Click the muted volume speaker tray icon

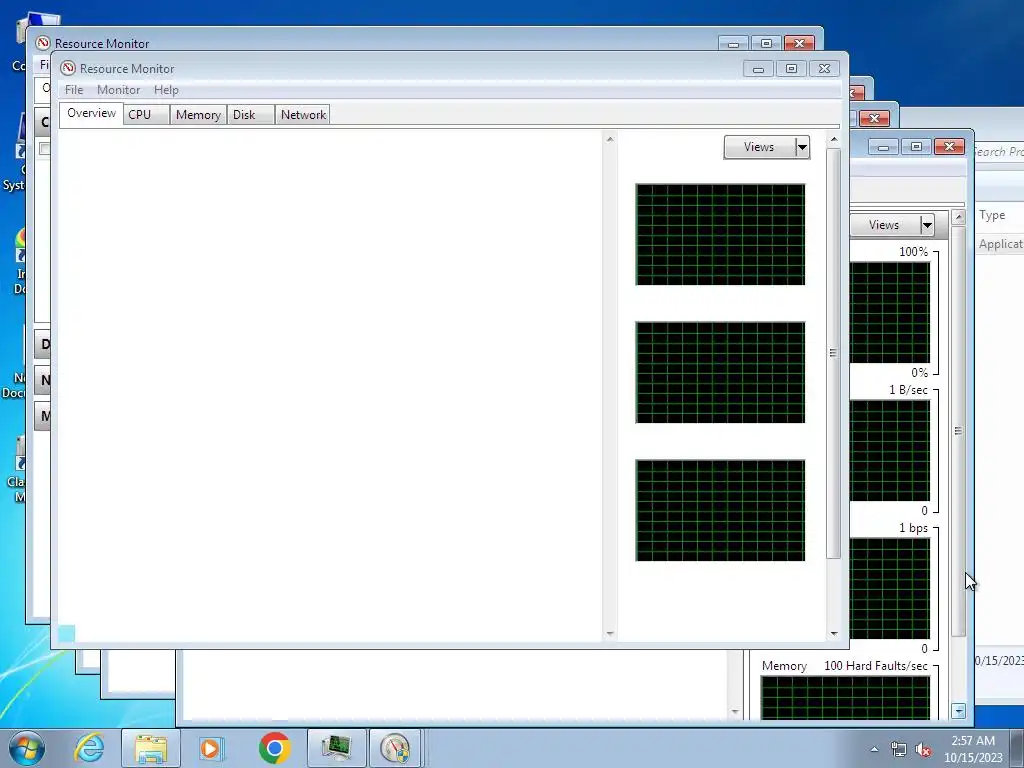(923, 750)
